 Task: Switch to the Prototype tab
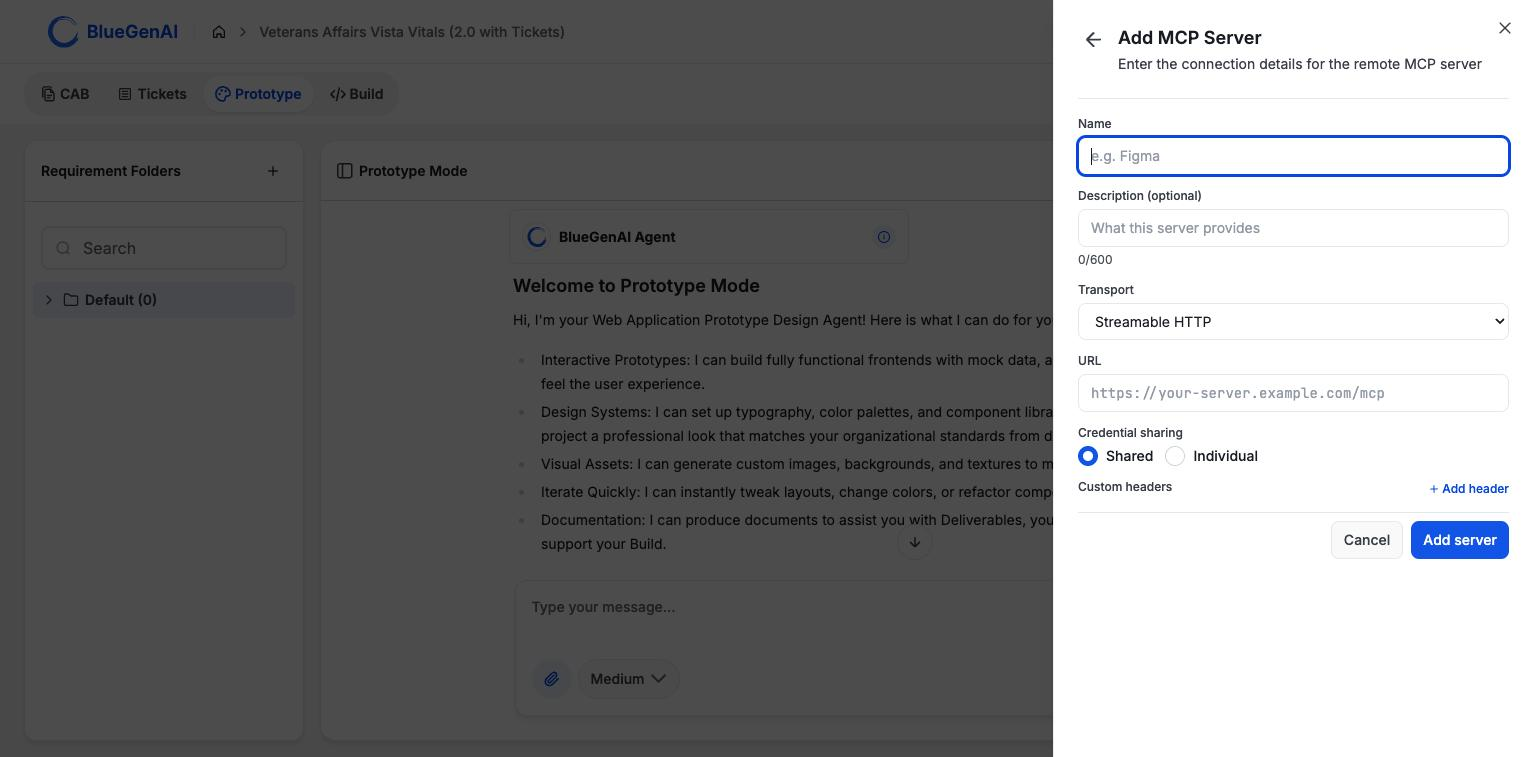click(258, 94)
